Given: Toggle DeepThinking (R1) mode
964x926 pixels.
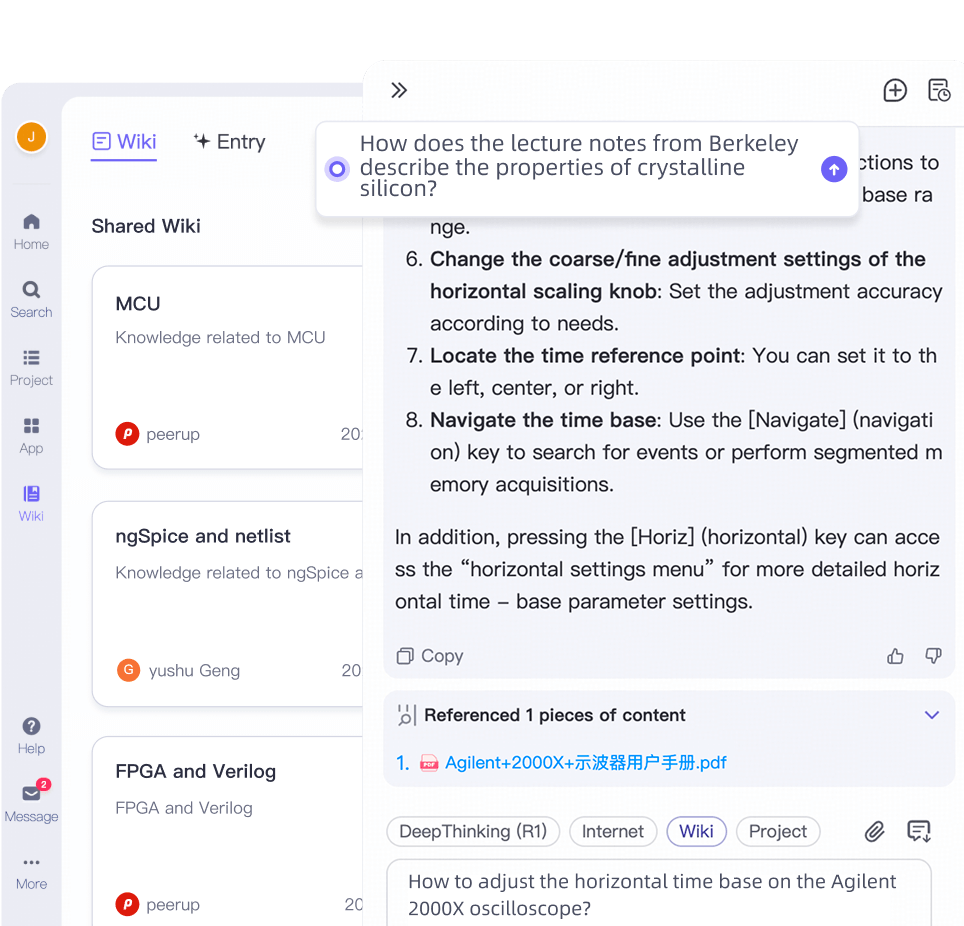Looking at the screenshot, I should click(473, 831).
